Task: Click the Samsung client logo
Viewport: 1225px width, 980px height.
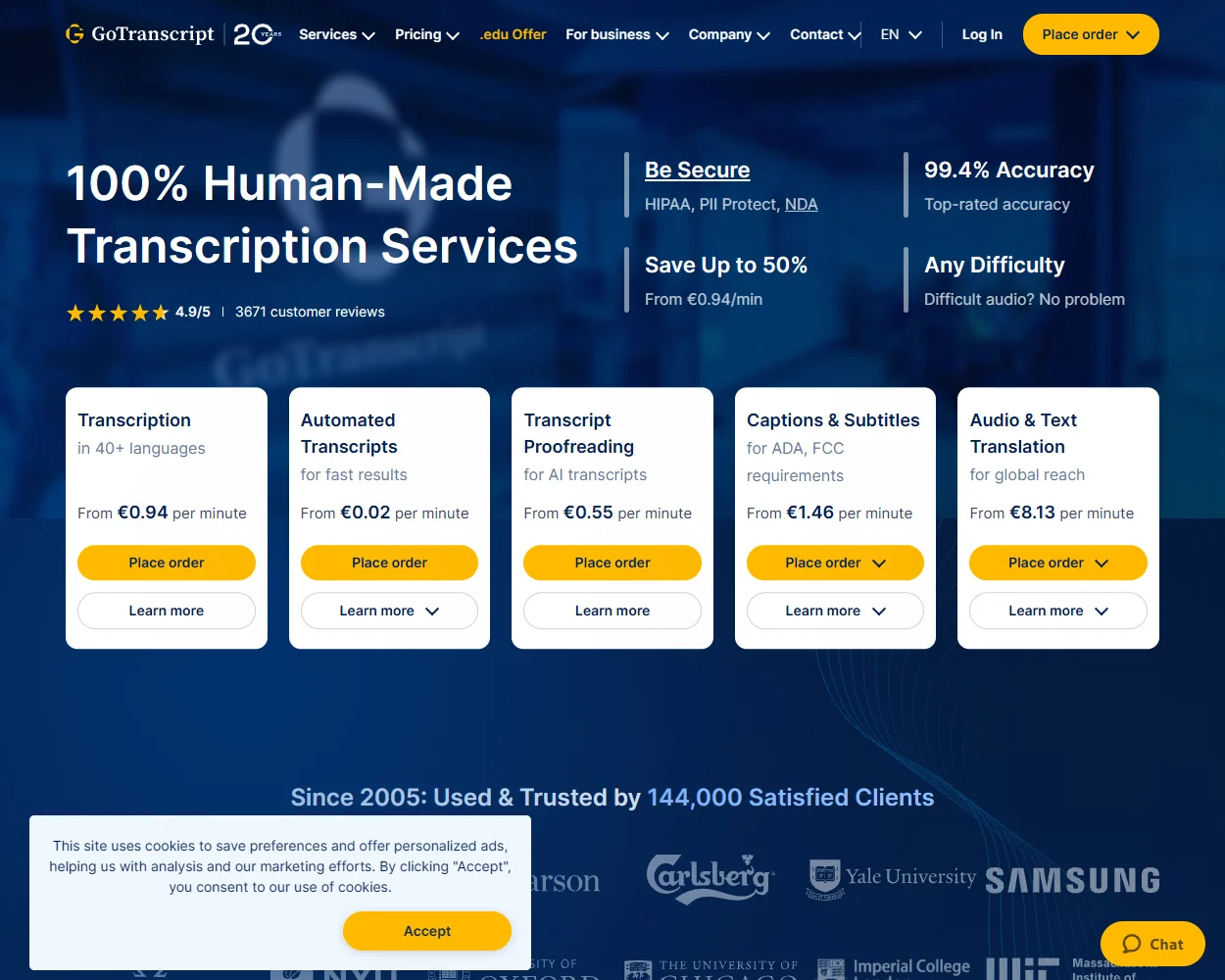Action: 1072,880
